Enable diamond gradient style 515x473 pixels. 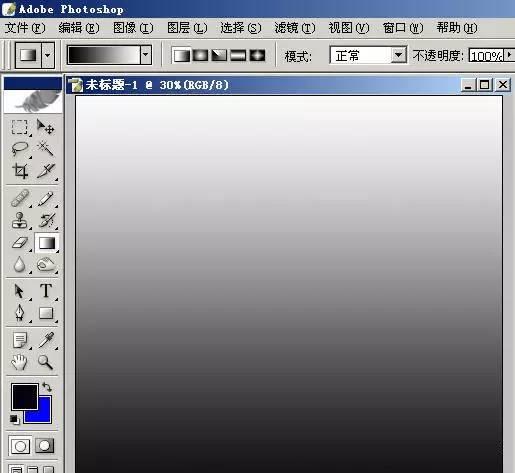click(x=257, y=55)
